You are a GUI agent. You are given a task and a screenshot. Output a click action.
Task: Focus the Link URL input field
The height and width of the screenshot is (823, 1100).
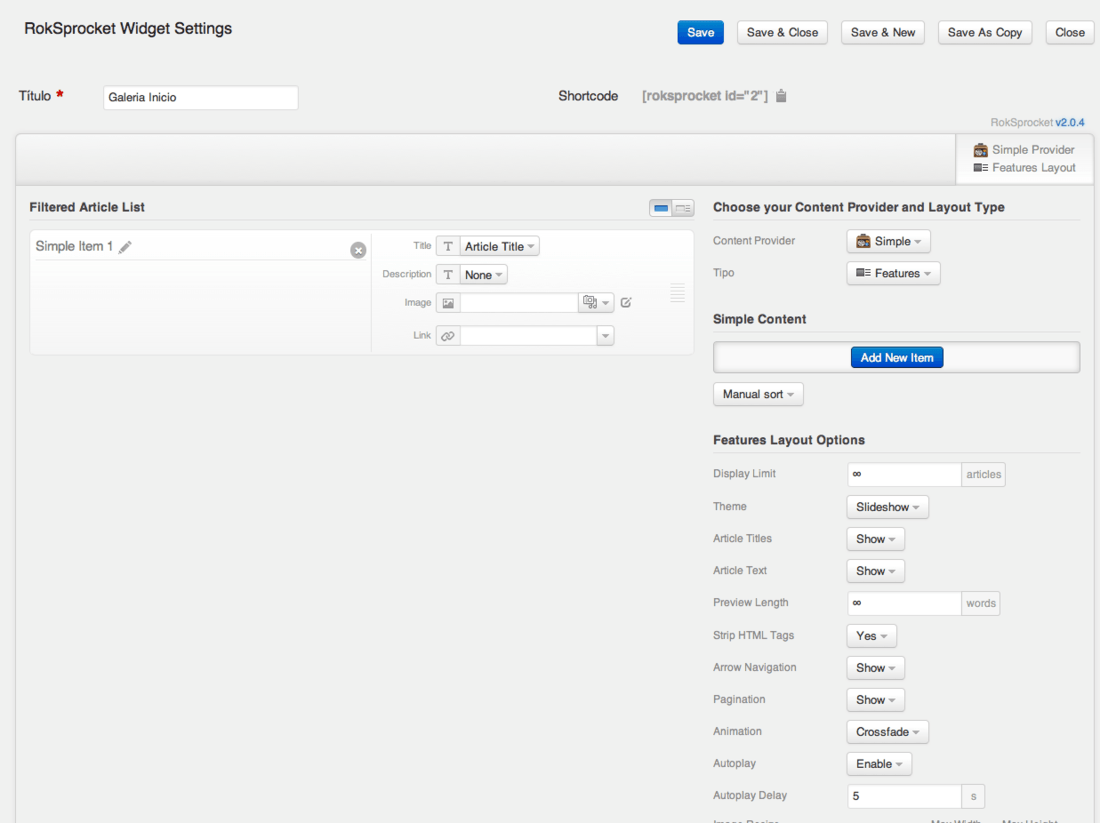click(x=528, y=336)
